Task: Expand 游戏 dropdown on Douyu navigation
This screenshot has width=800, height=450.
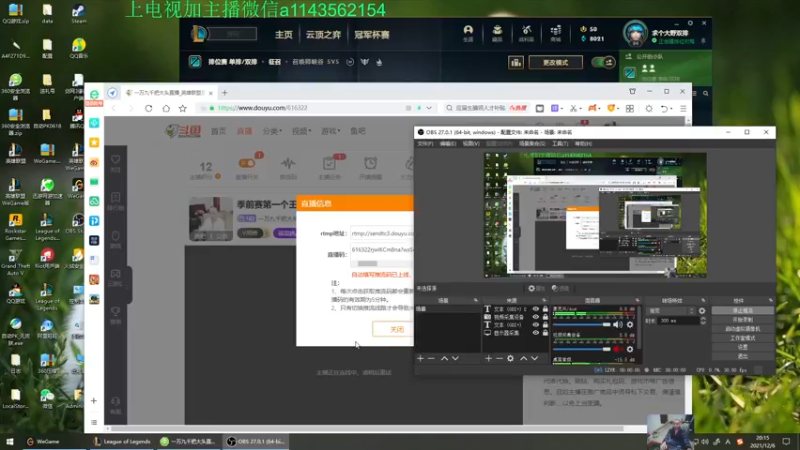Action: pyautogui.click(x=331, y=131)
